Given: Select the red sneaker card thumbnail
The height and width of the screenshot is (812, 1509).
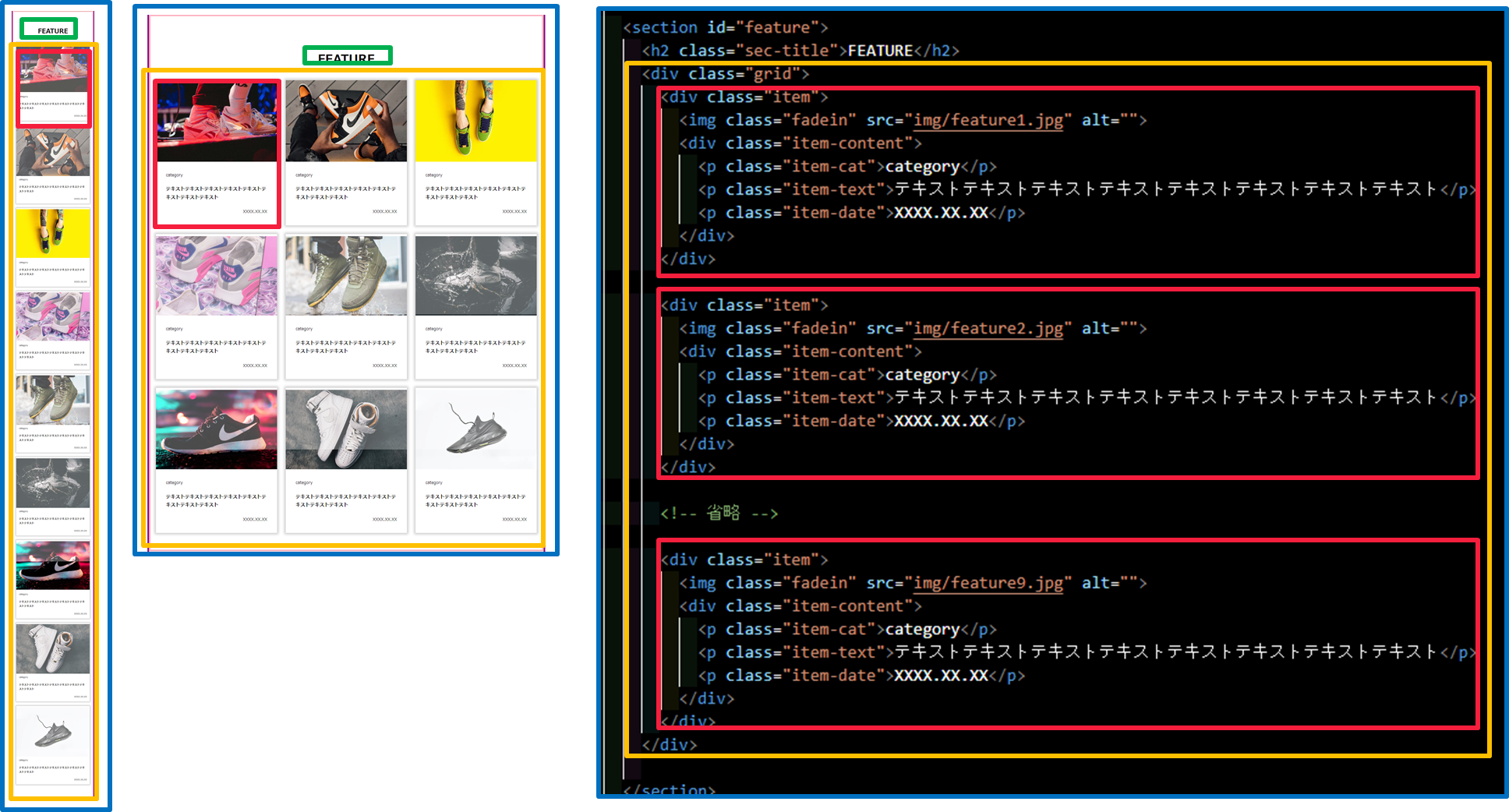Looking at the screenshot, I should tap(216, 121).
